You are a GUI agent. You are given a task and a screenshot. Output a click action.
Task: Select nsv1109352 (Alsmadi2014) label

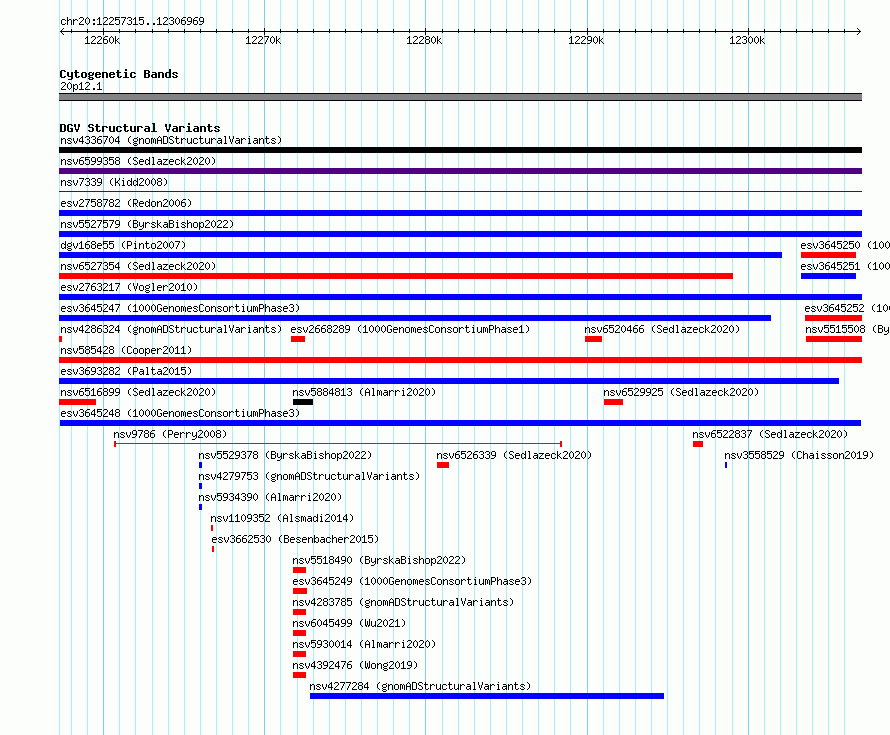click(x=282, y=518)
